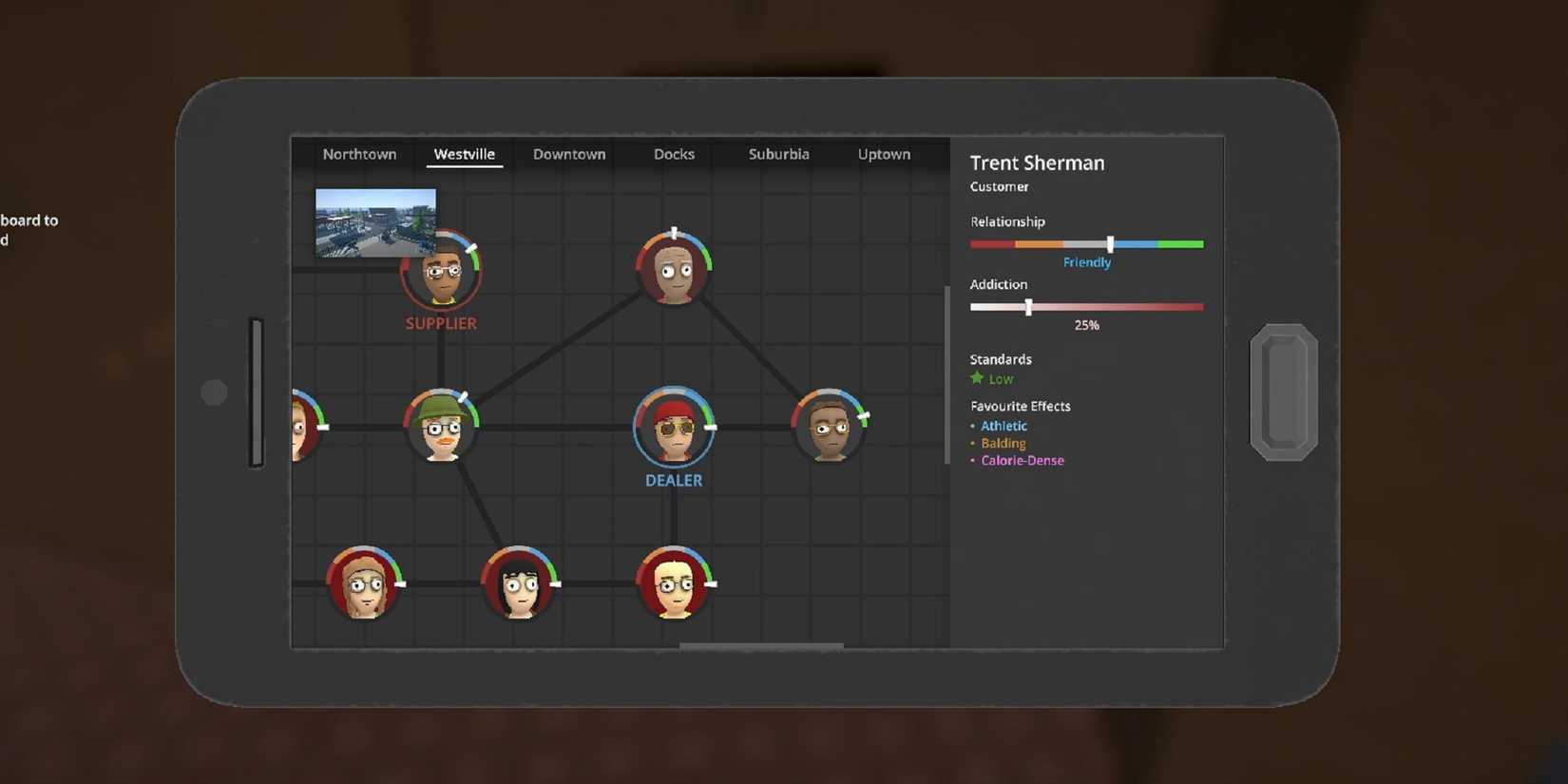Screen dimensions: 1568x784
Task: Select the customer wearing green bucket hat
Action: 441,428
